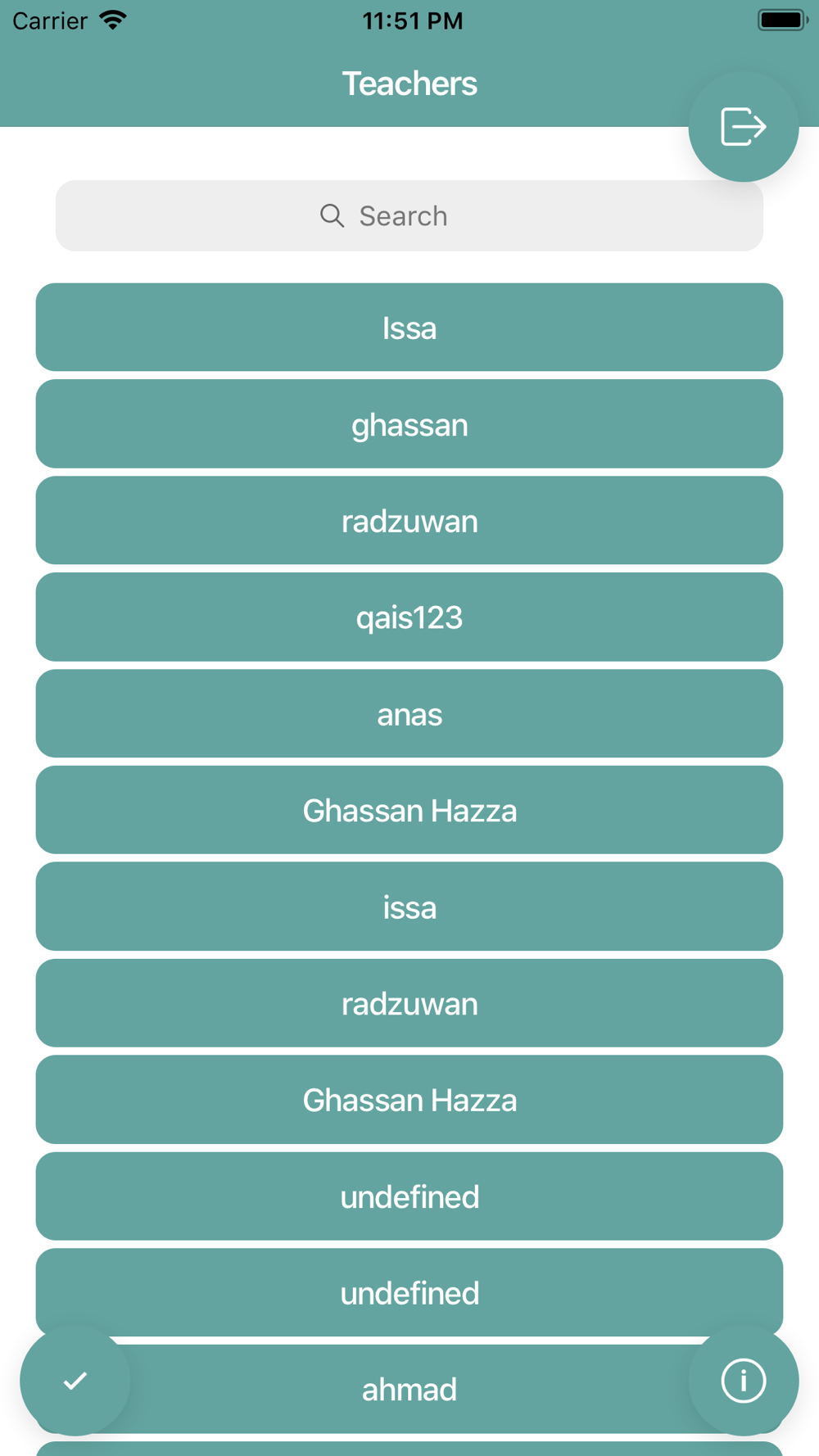Screen dimensions: 819x1456
Task: Open the first Ghassan Hazza entry
Action: (409, 811)
